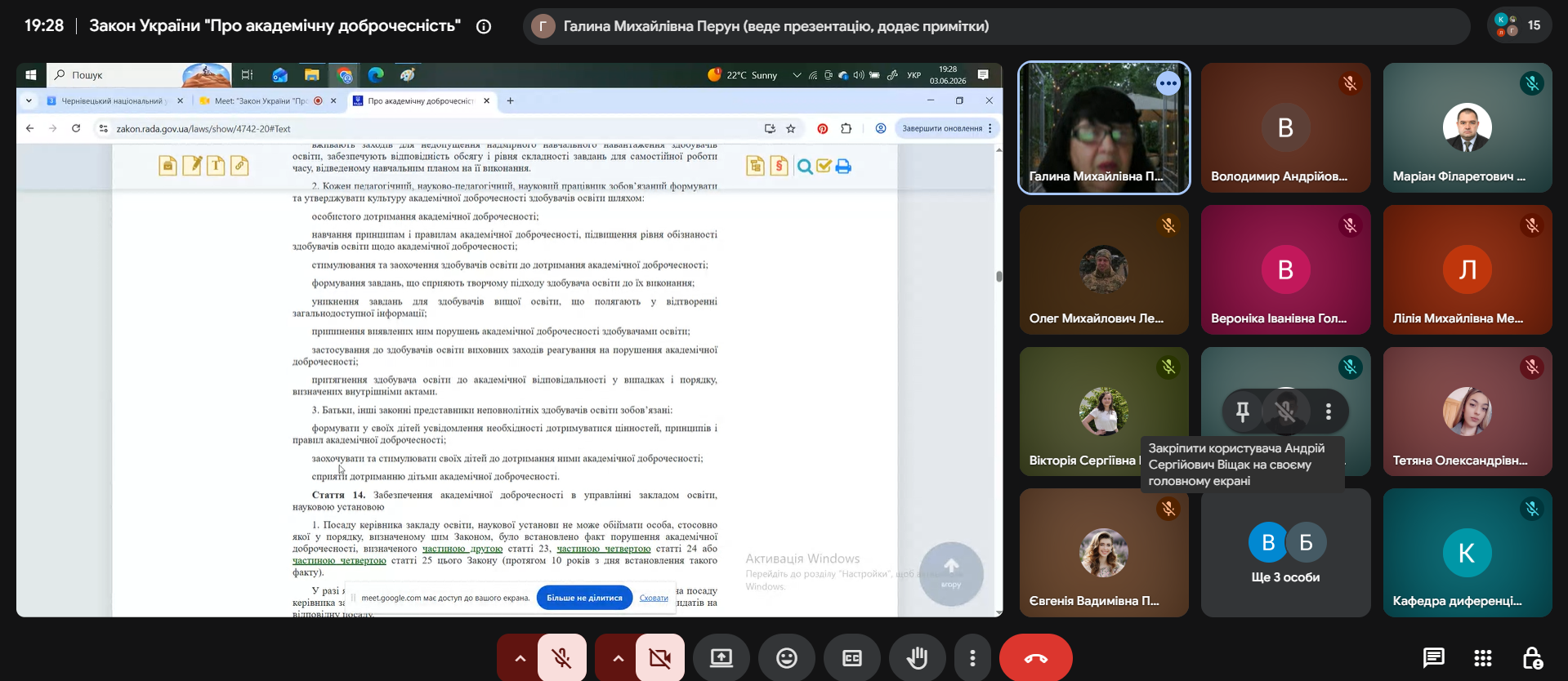Screen dimensions: 1568x681
Task: Show participants list with 15 count
Action: [1518, 25]
